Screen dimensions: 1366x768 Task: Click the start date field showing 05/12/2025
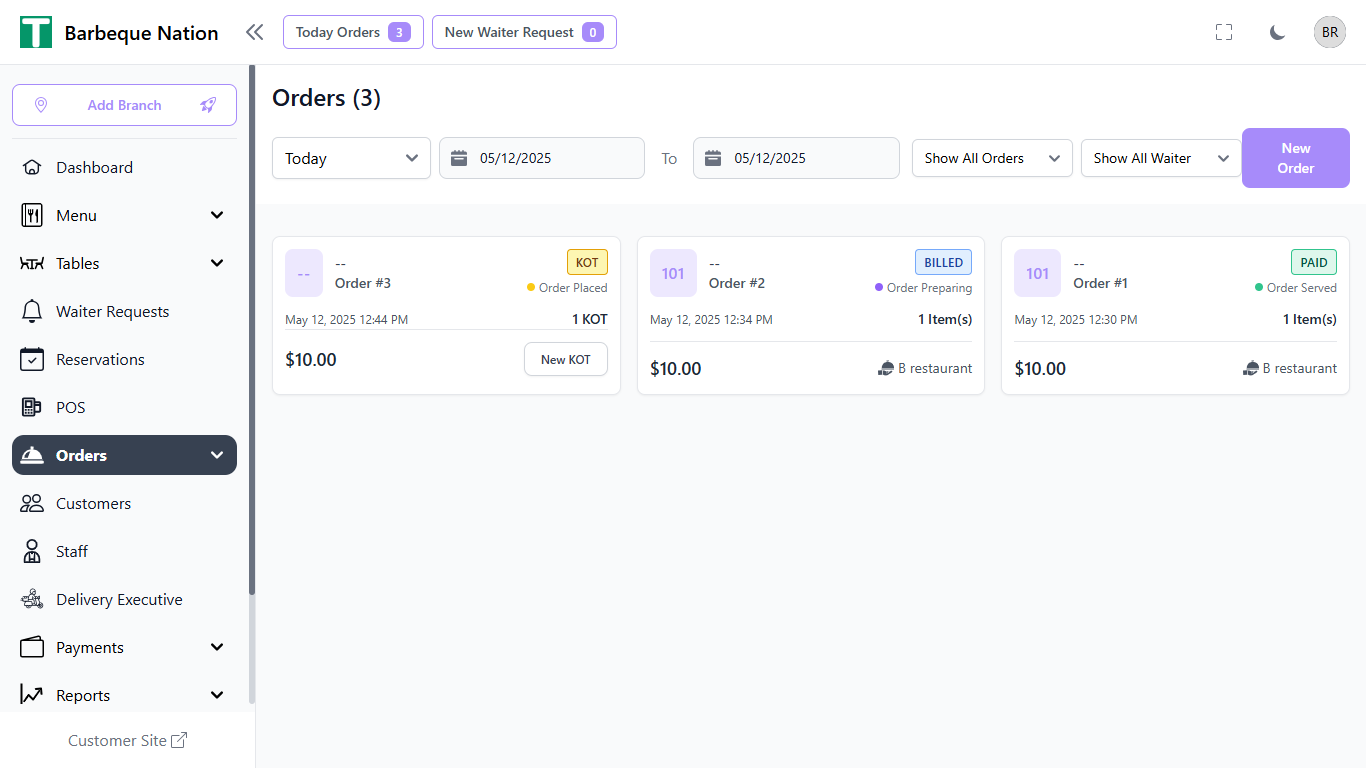(541, 158)
